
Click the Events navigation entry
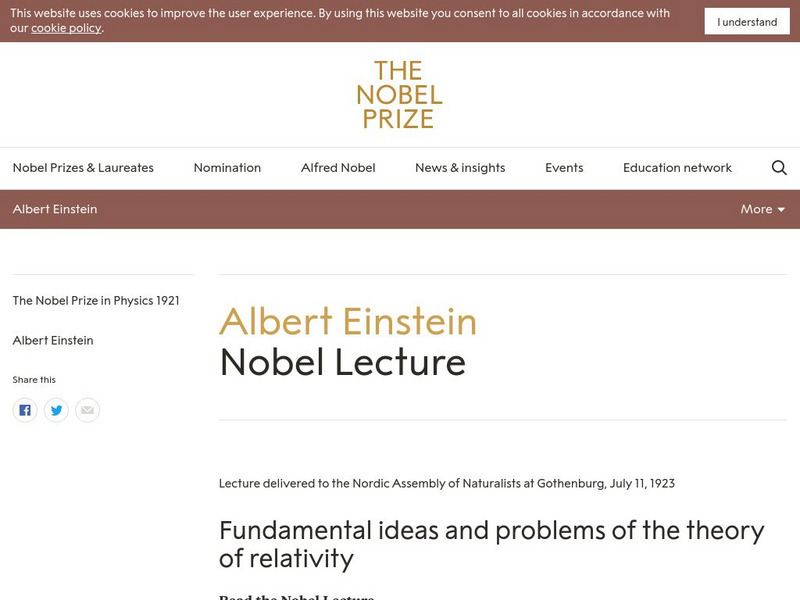coord(564,167)
